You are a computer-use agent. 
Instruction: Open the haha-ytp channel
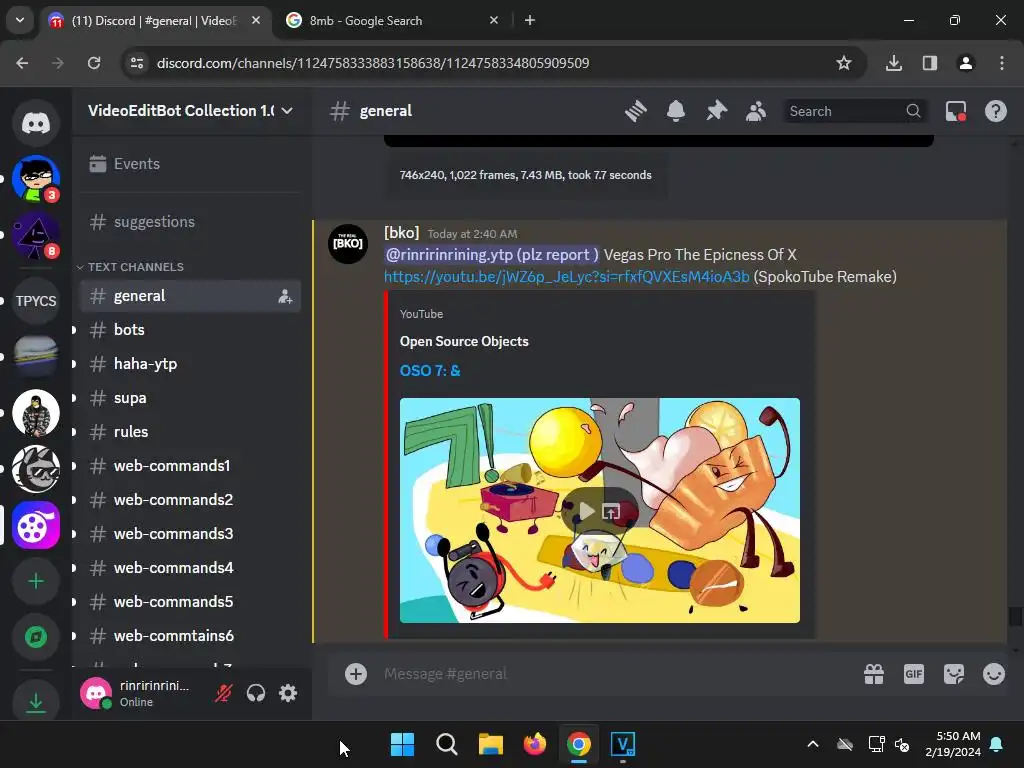pyautogui.click(x=191, y=364)
